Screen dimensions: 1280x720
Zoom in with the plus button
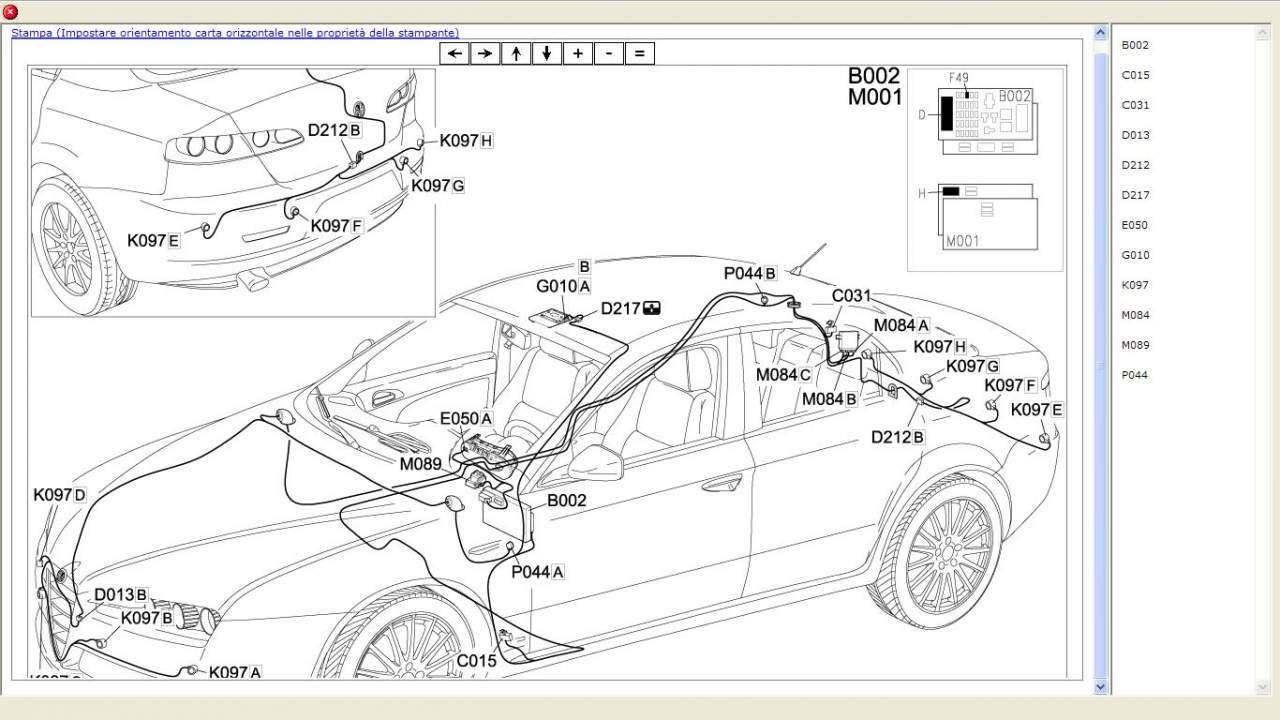[578, 54]
